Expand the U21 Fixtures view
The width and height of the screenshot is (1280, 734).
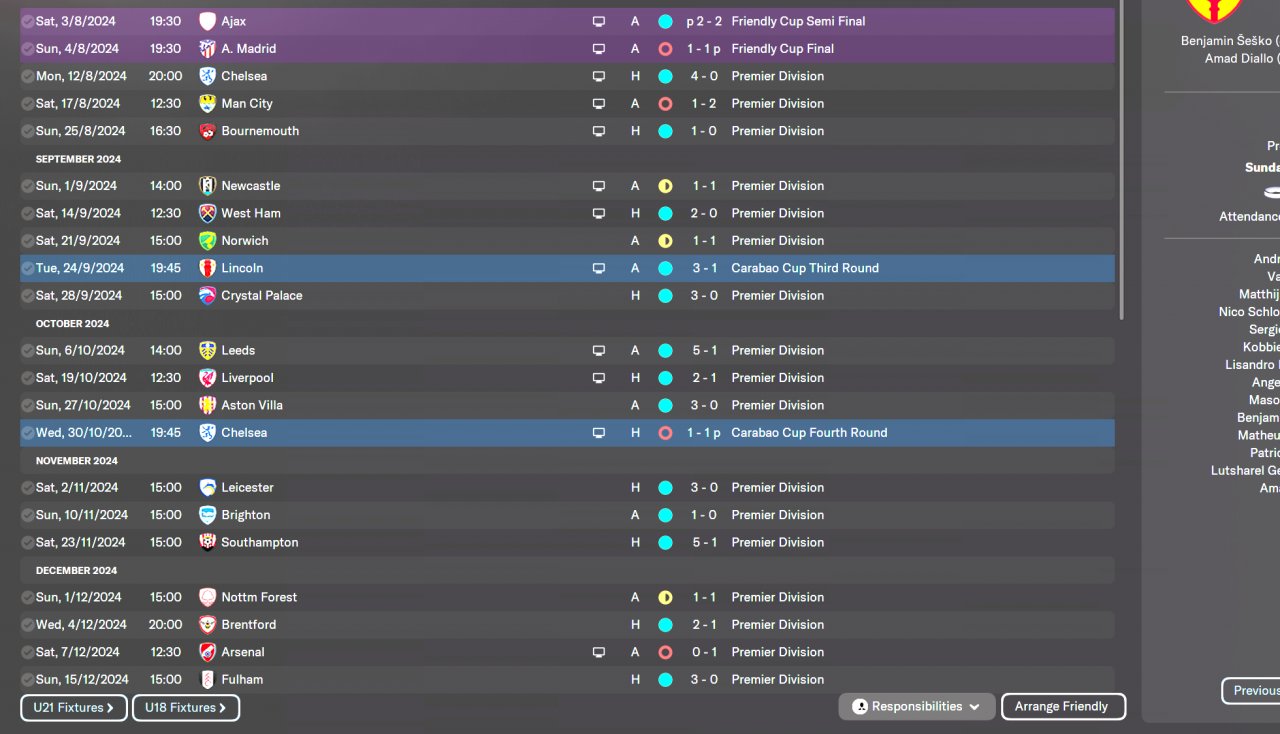point(74,707)
